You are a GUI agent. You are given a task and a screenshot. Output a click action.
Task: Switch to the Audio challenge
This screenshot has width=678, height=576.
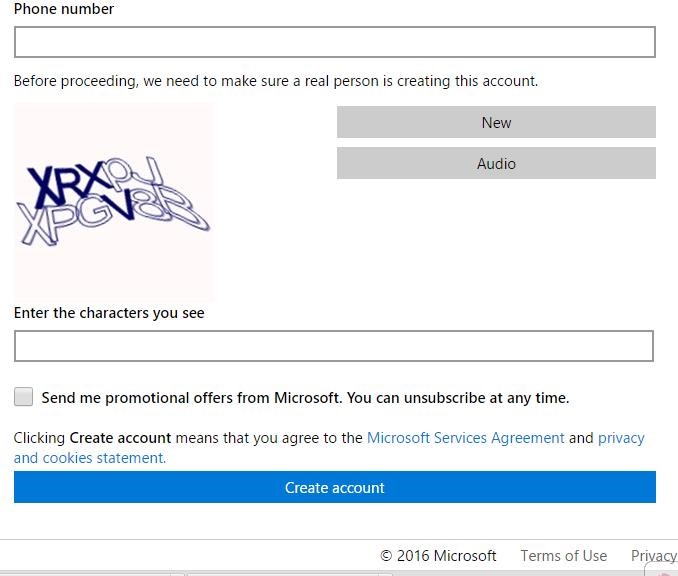[x=496, y=163]
